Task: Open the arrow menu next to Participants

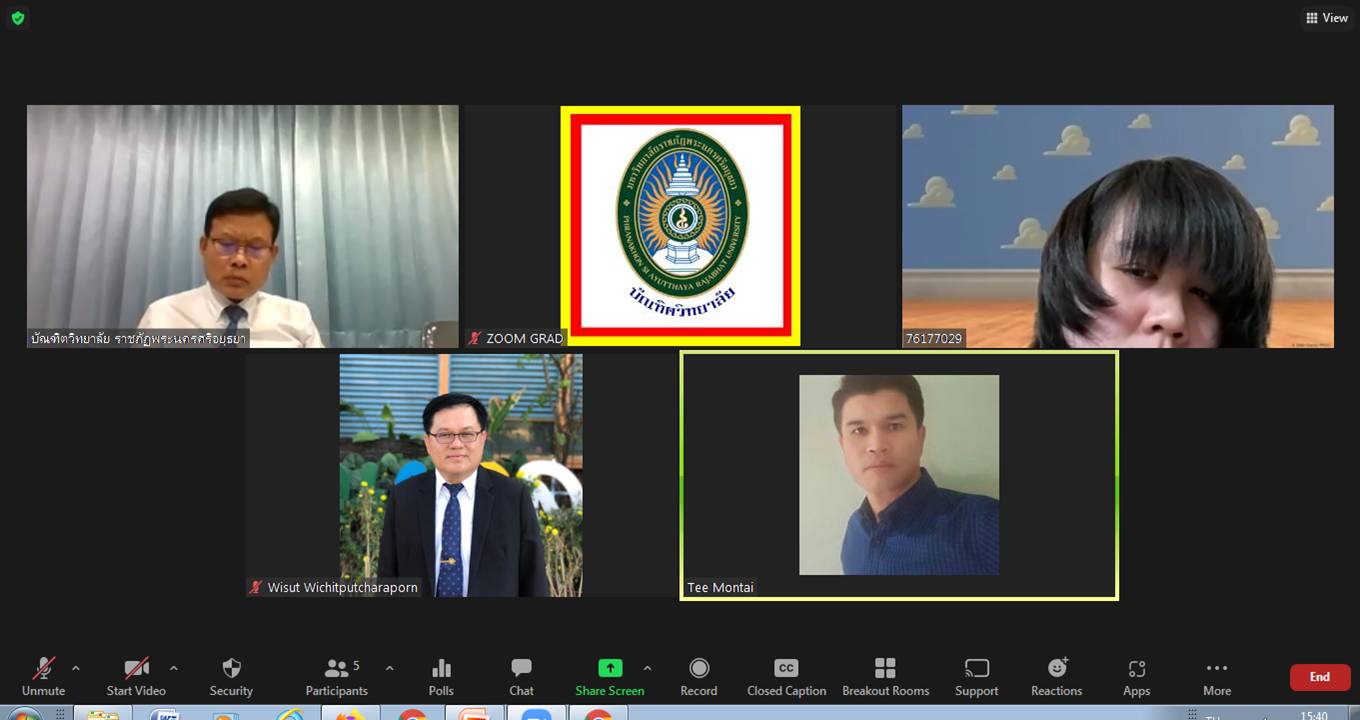Action: pyautogui.click(x=389, y=668)
